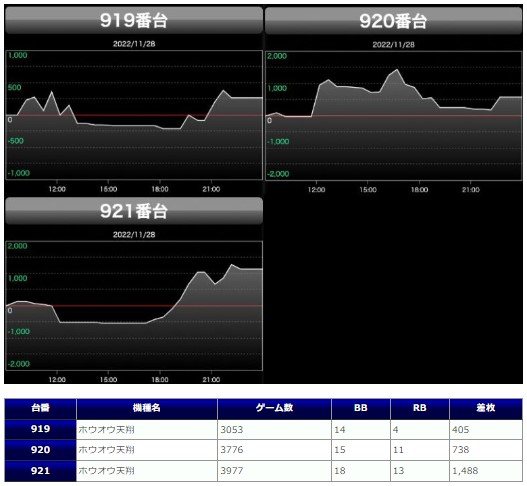
Task: Select machine number 919 row cell
Action: click(40, 429)
